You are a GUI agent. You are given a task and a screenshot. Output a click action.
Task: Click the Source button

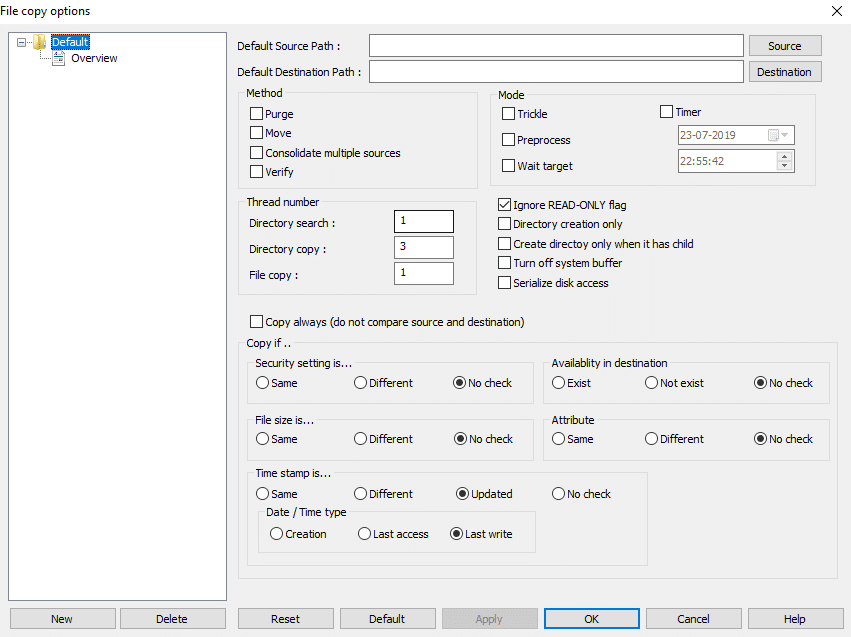pyautogui.click(x=784, y=45)
